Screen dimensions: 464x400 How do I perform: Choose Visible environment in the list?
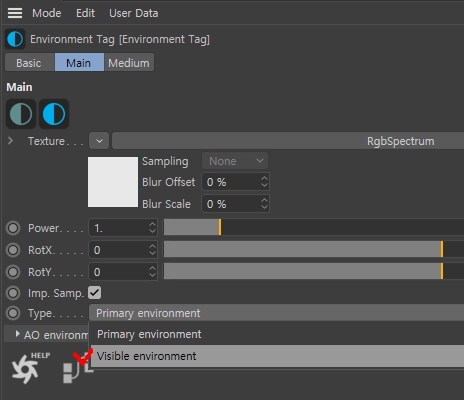[277, 356]
